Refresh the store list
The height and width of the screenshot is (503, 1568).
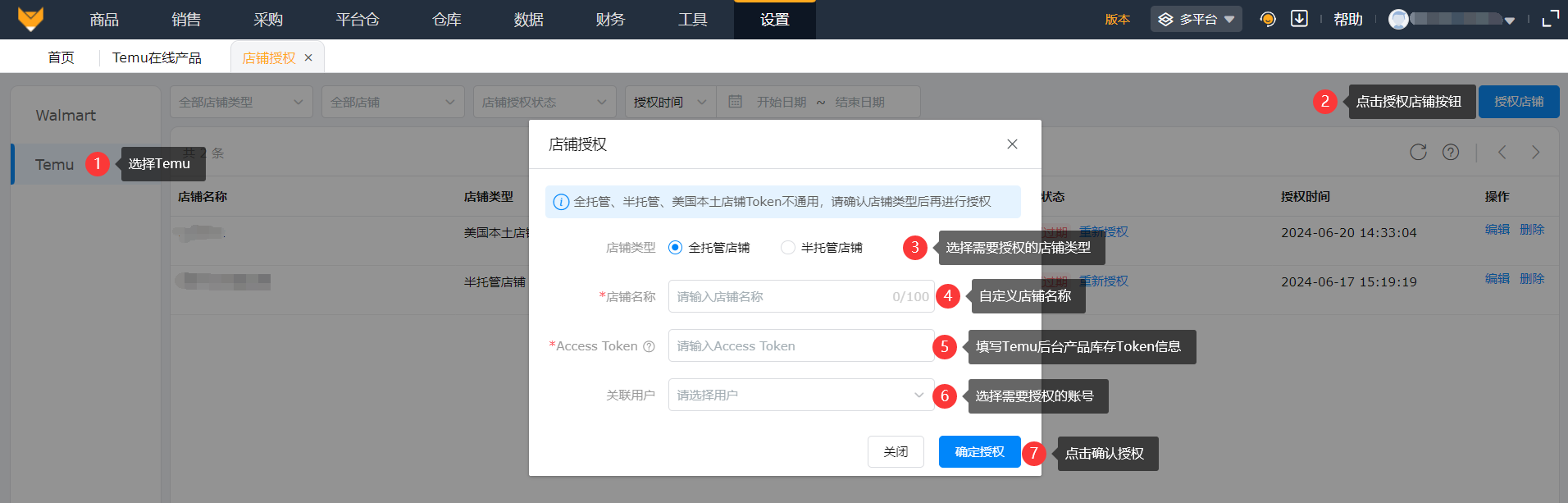[x=1418, y=152]
